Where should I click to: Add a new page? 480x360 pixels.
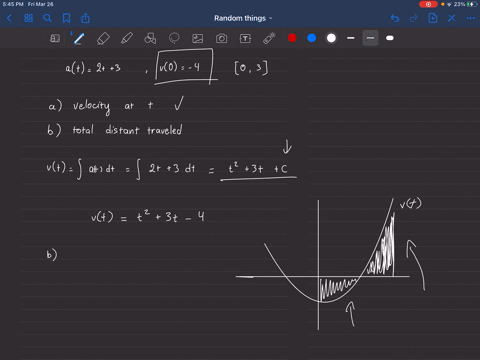click(x=433, y=18)
